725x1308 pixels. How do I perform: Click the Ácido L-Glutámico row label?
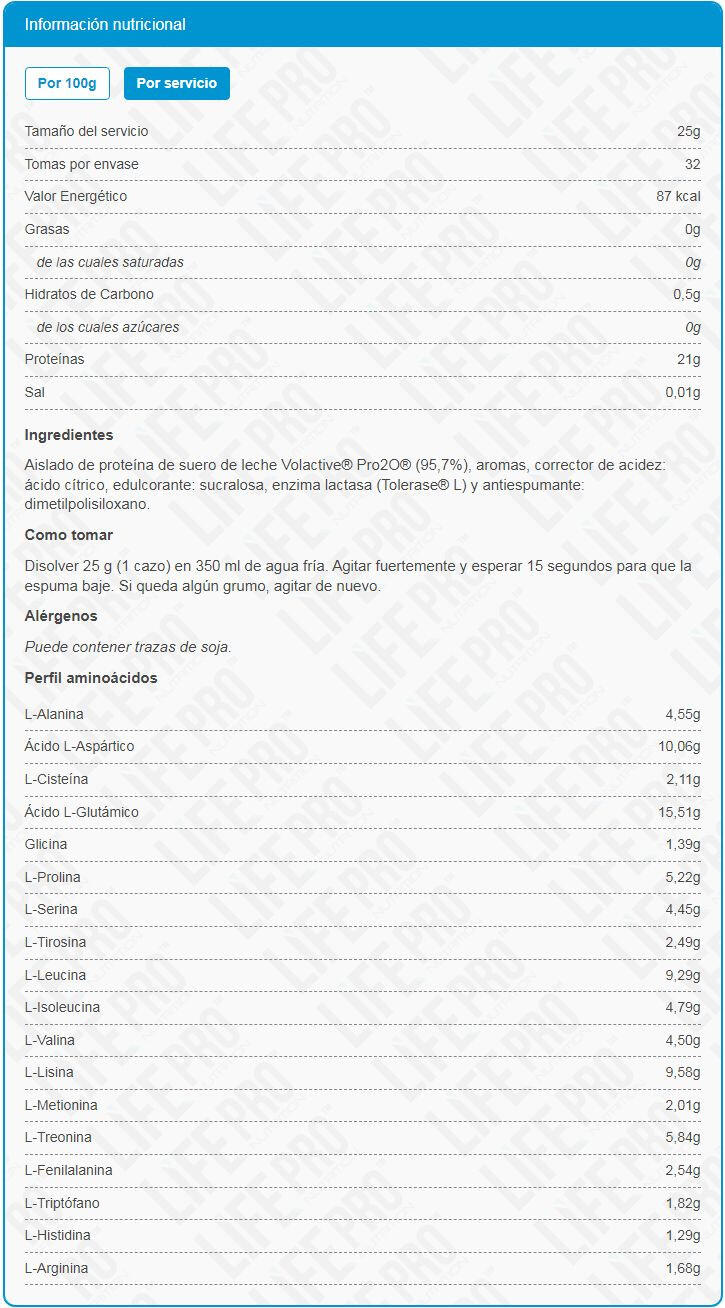coord(81,812)
